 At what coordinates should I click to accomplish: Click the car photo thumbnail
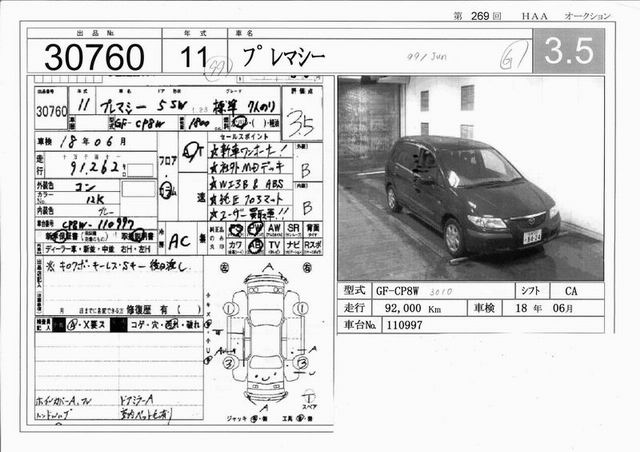[470, 178]
